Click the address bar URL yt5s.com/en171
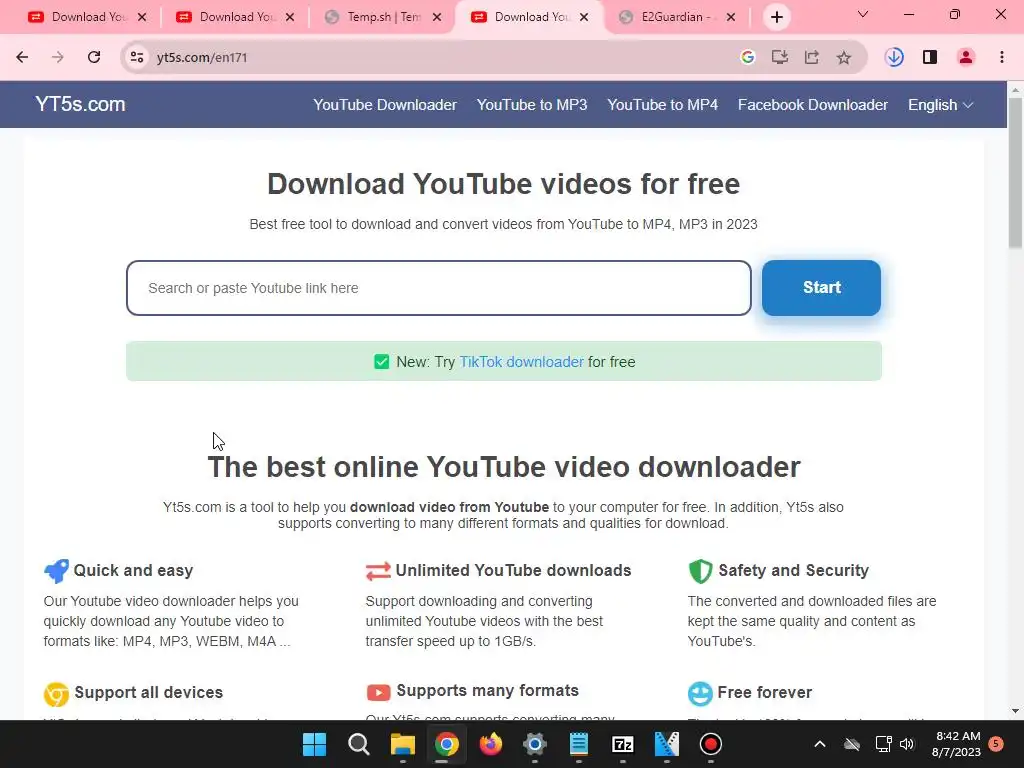Screen dimensions: 1024x768 [202, 57]
